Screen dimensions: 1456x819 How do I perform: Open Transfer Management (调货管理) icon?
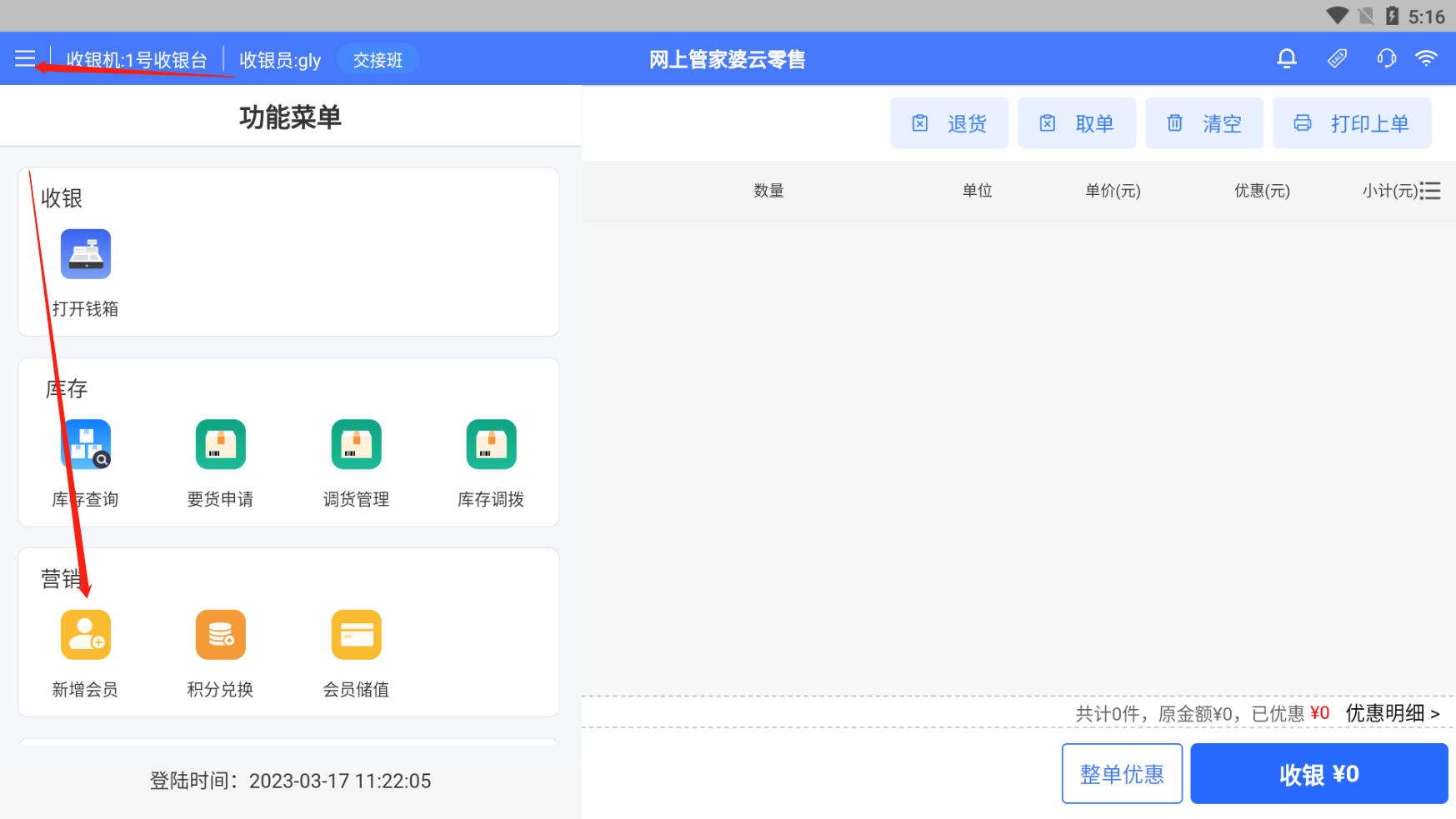356,444
